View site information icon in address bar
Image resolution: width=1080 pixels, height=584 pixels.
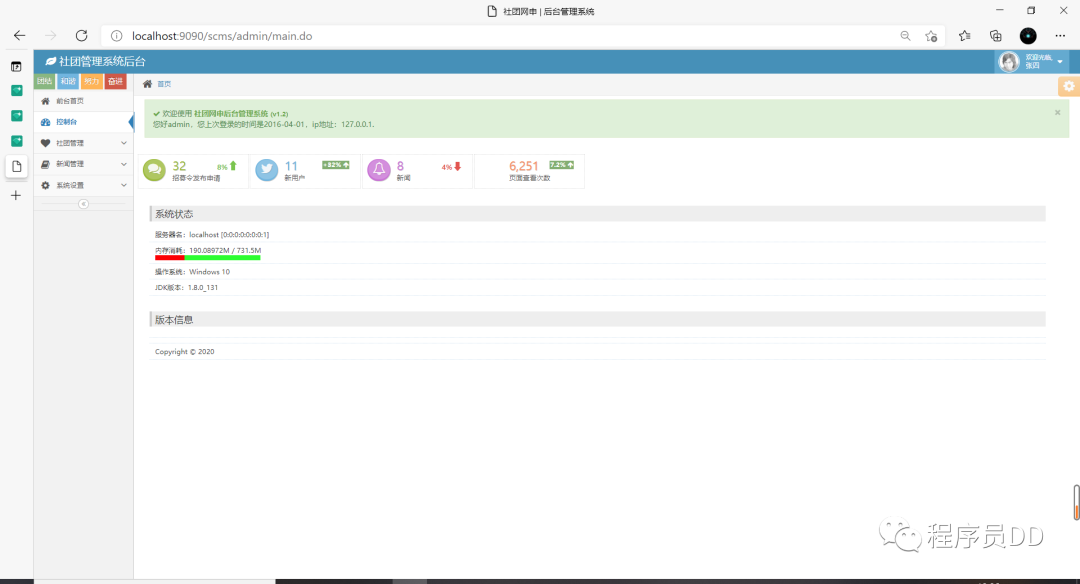116,36
